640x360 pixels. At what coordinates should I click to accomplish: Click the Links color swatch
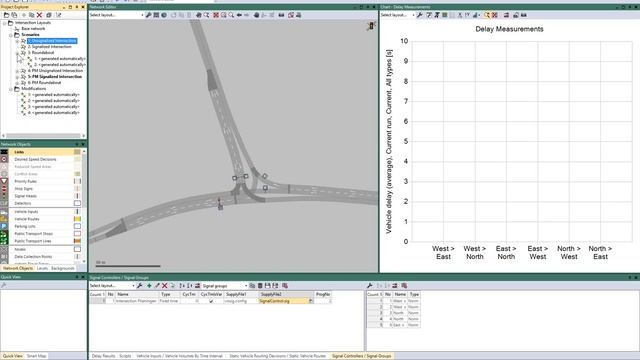pos(77,152)
